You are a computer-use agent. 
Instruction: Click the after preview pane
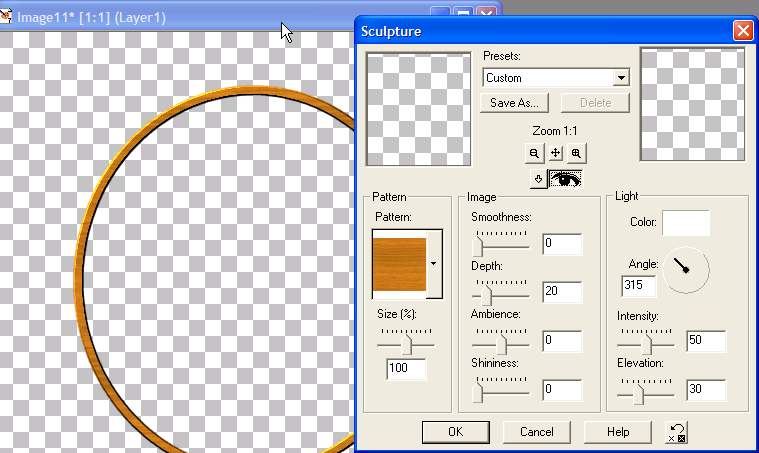coord(693,104)
